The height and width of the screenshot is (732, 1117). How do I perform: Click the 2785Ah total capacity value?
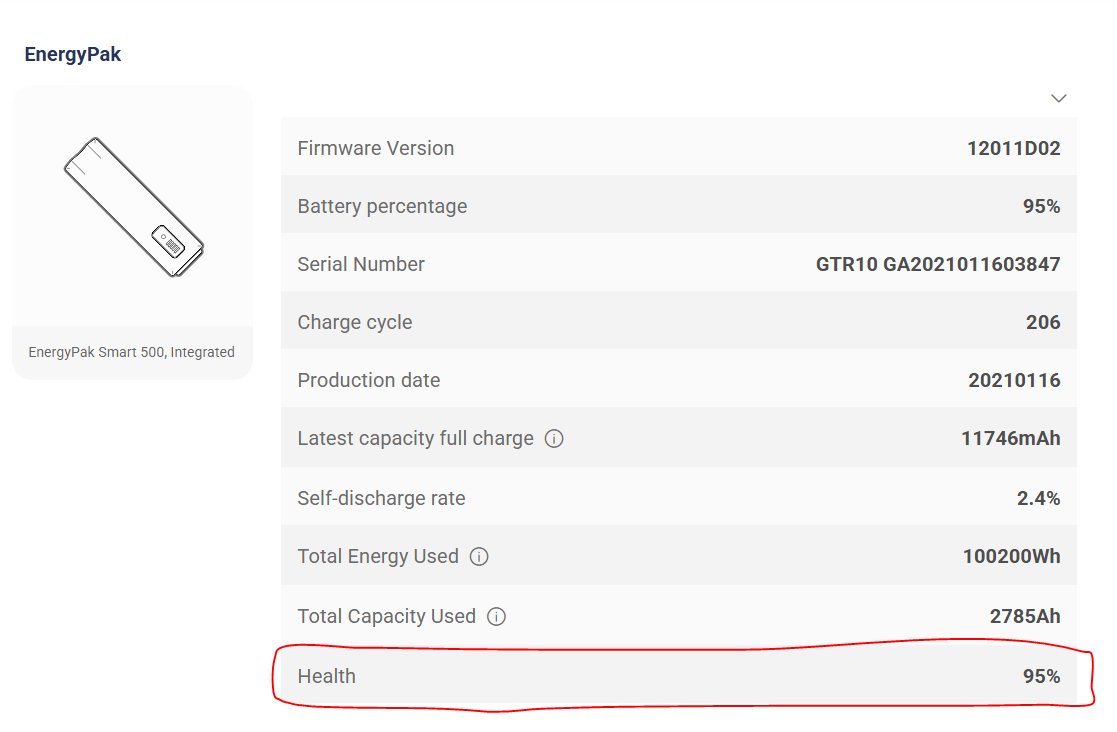tap(1024, 616)
